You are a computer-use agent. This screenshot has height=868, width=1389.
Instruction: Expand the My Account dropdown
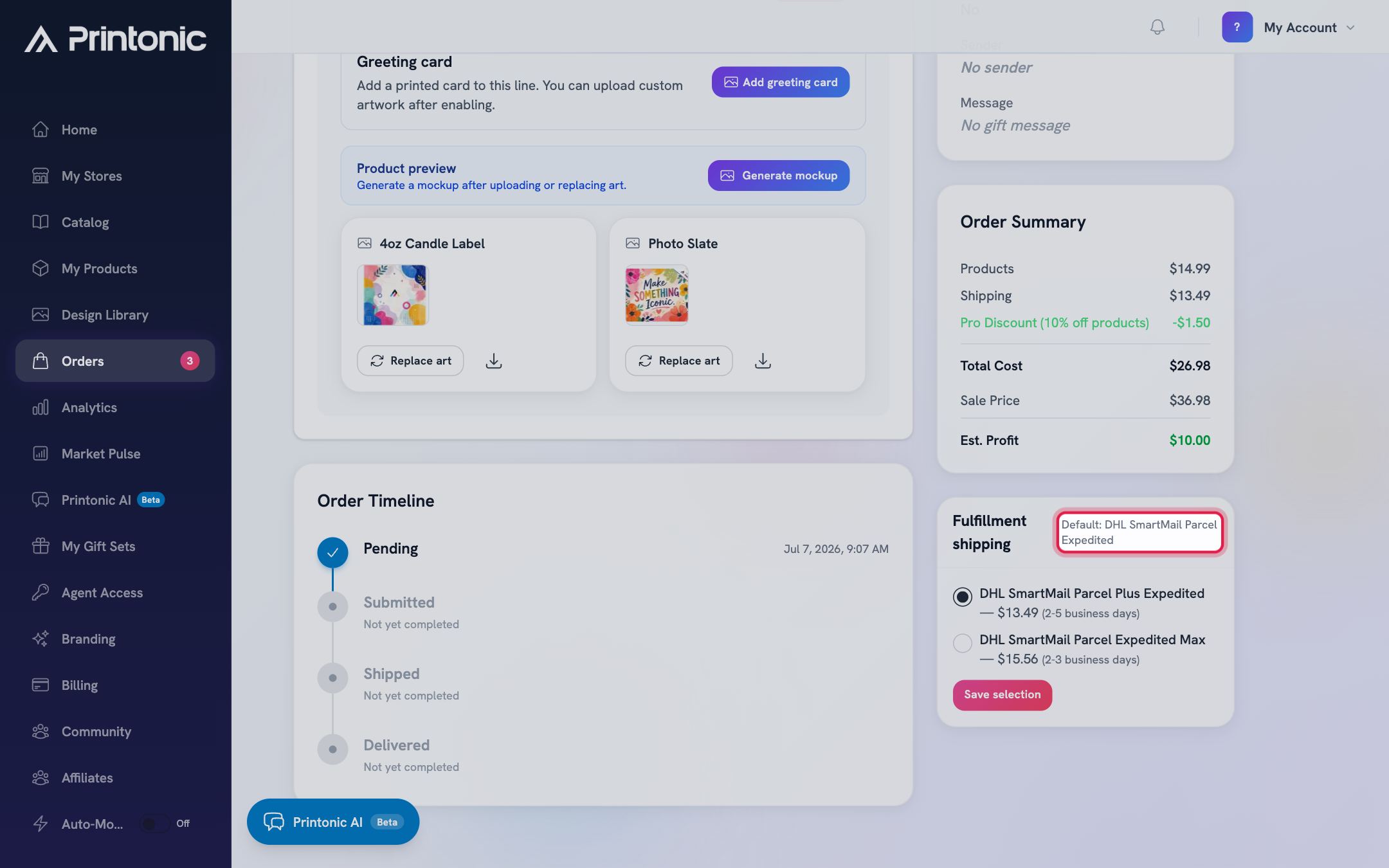(1309, 28)
